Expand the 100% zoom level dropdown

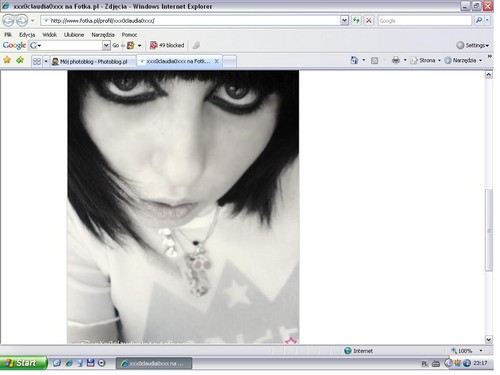(481, 351)
